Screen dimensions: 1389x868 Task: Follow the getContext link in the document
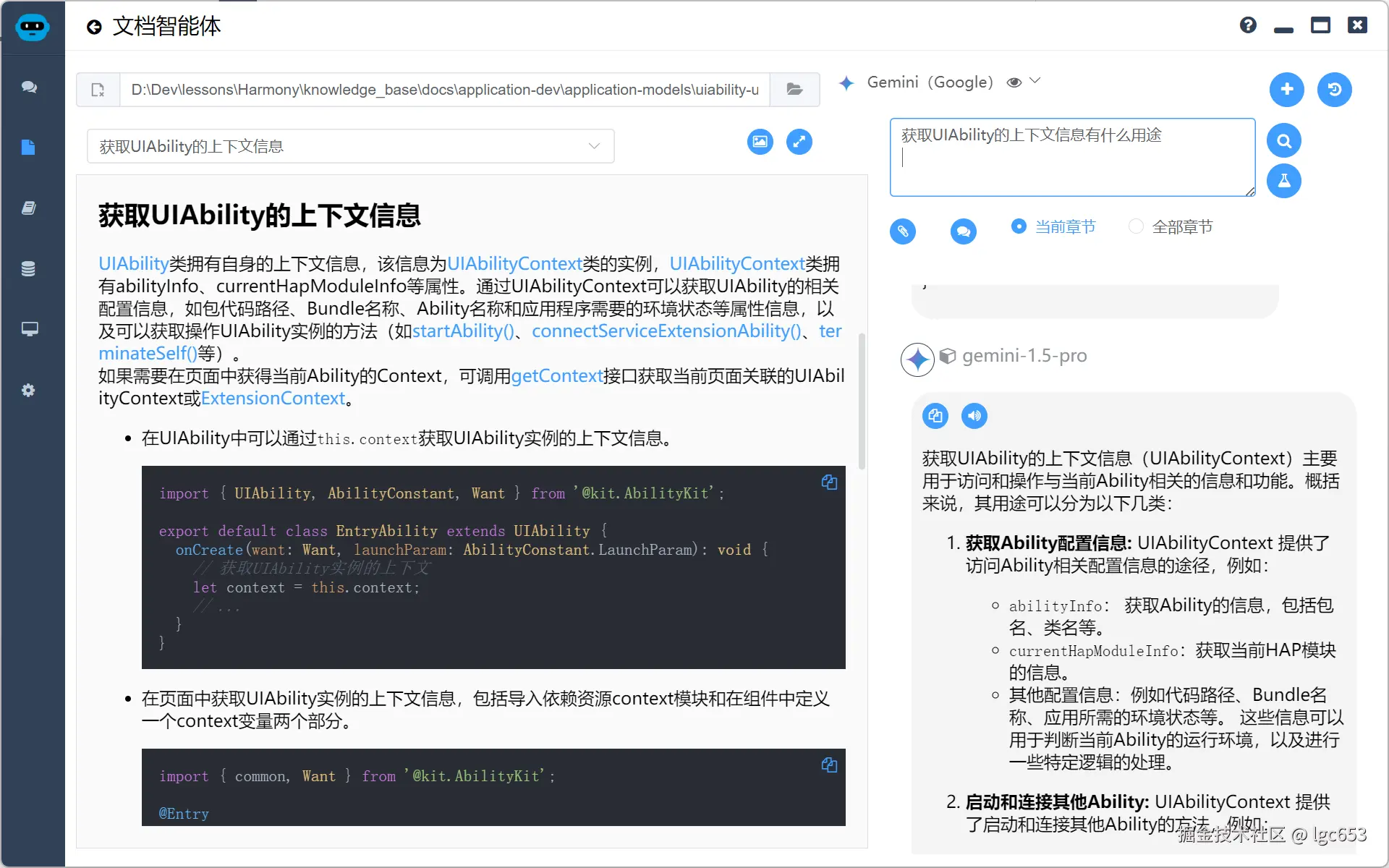tap(556, 376)
